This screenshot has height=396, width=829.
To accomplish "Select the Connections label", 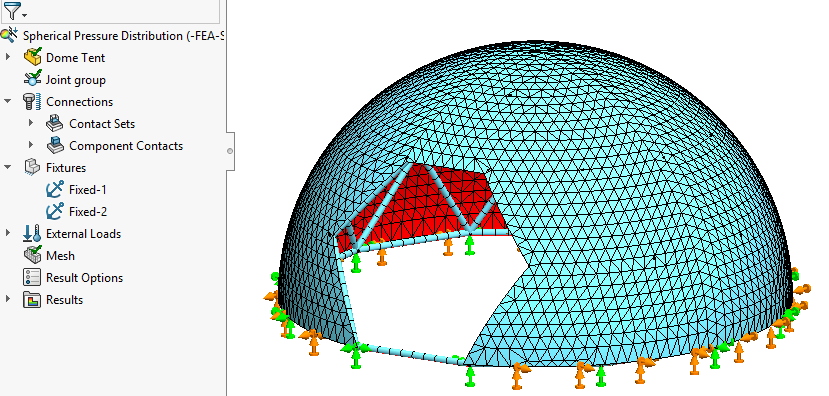I will [x=79, y=102].
